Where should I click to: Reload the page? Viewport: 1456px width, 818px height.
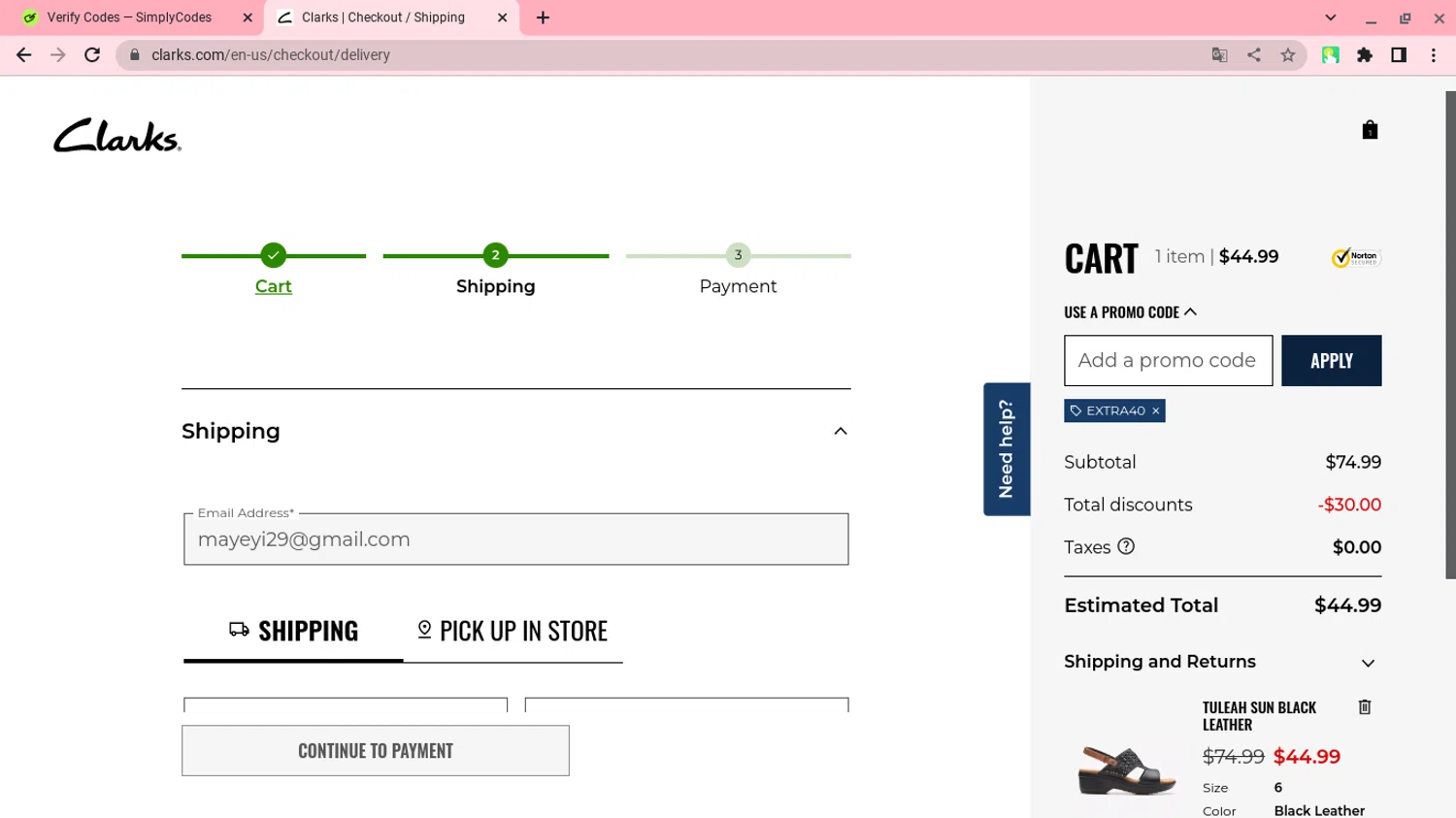click(x=92, y=55)
